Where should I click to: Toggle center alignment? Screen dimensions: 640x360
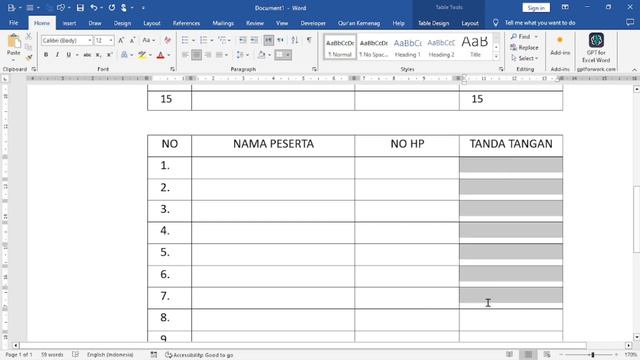point(196,55)
